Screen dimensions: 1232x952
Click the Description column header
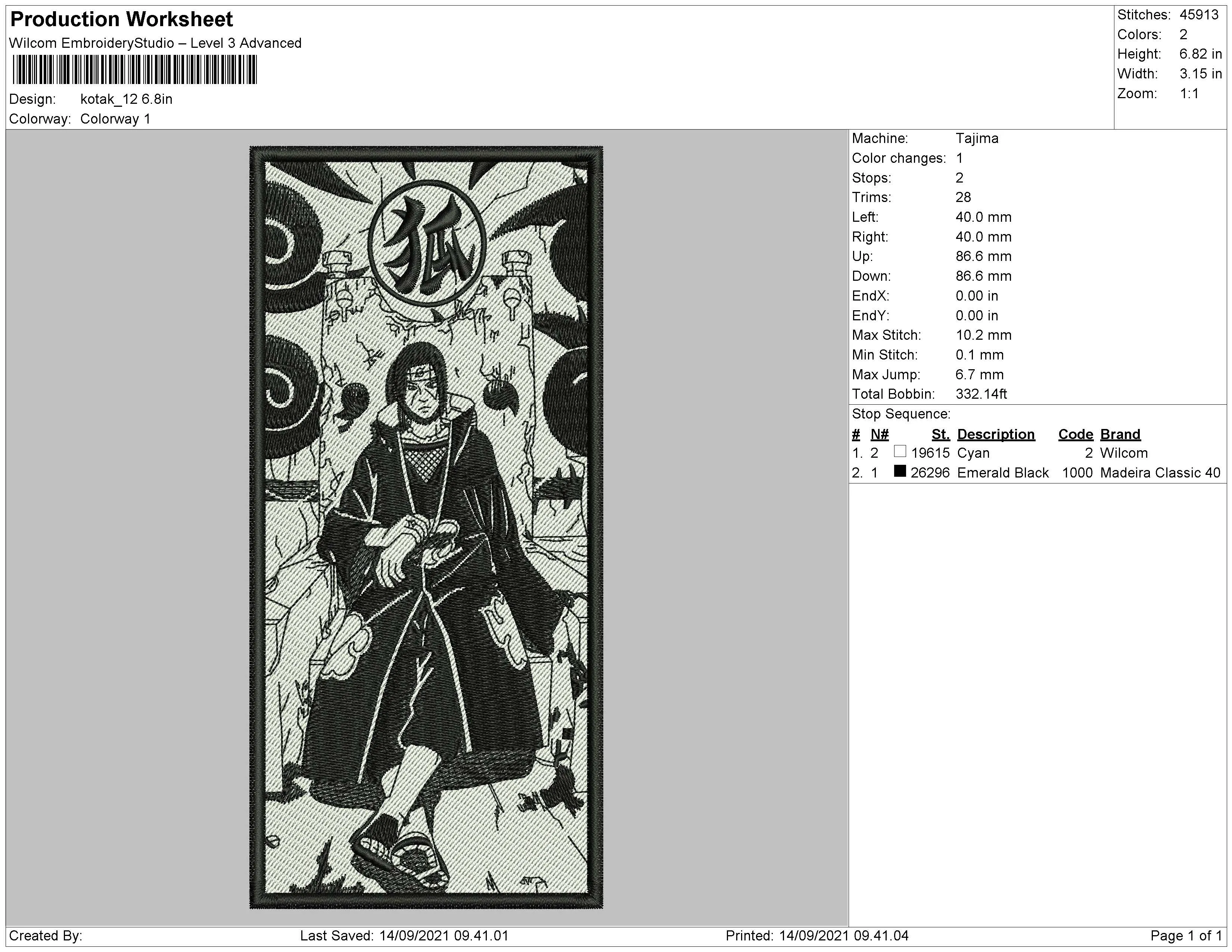996,435
